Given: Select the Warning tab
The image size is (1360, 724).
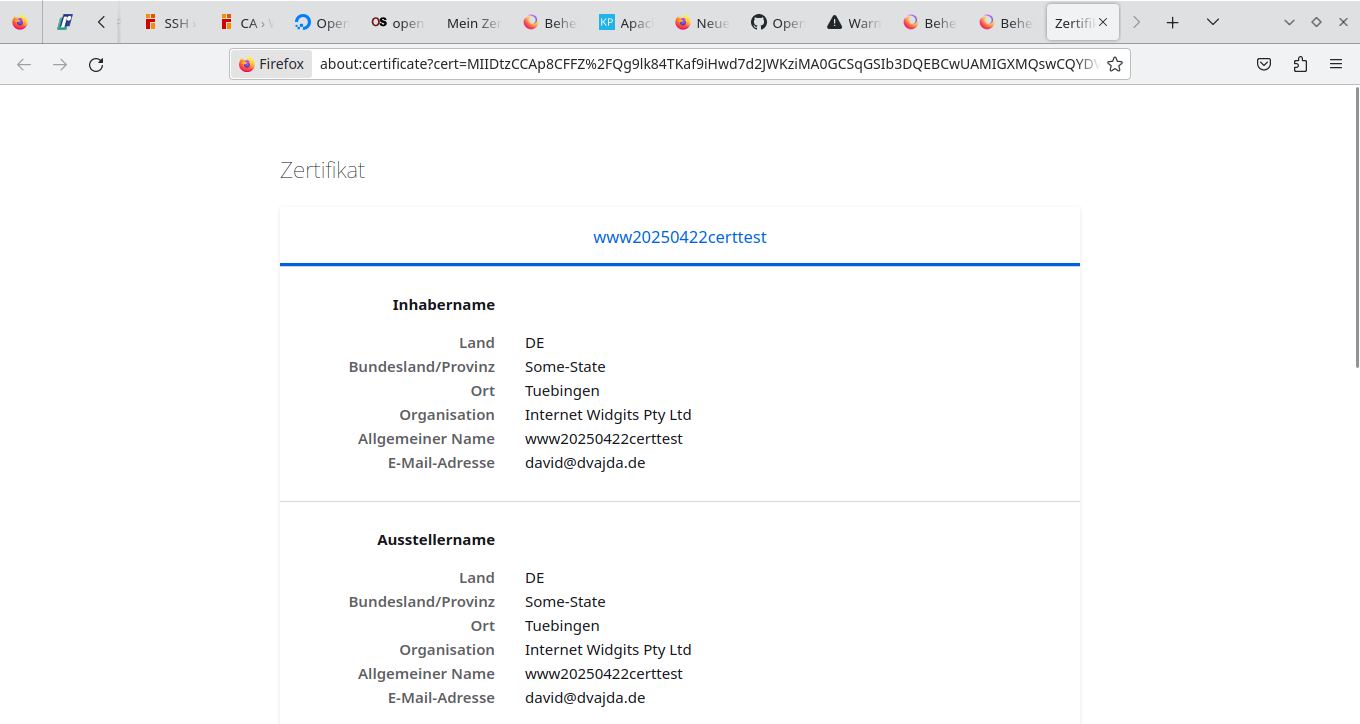Looking at the screenshot, I should coord(853,22).
